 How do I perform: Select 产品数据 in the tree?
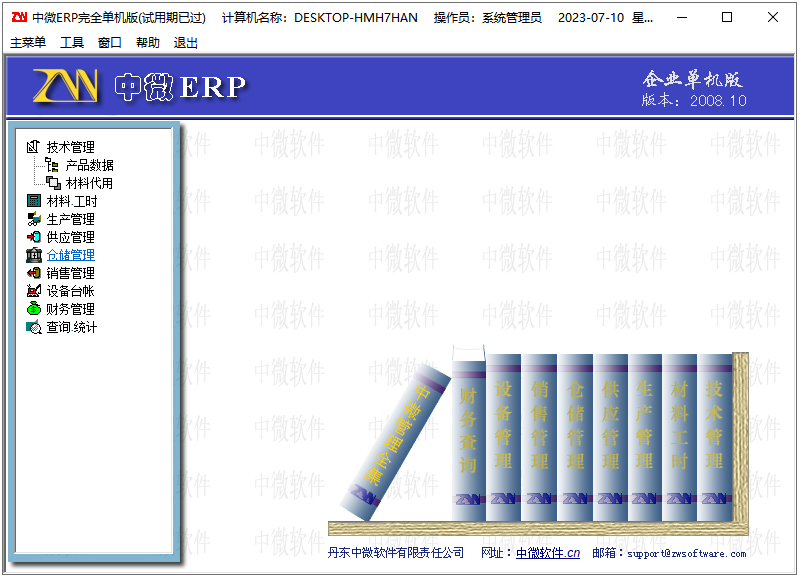(x=89, y=165)
